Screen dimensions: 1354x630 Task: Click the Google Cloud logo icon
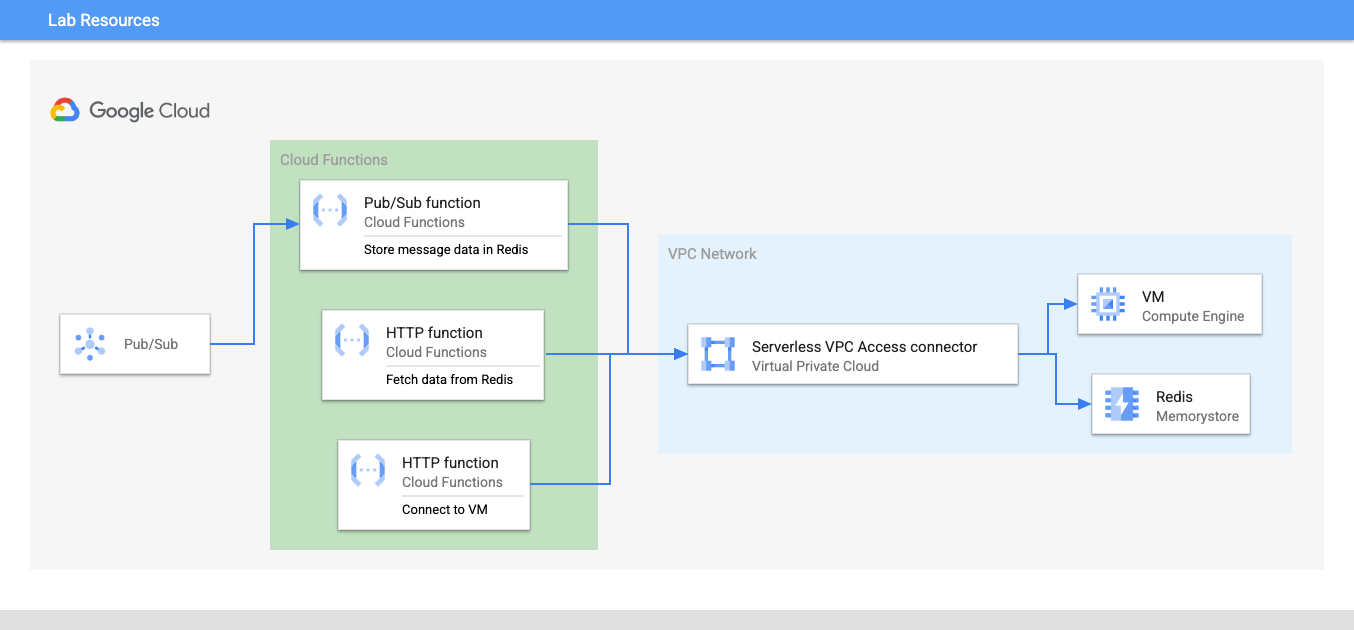point(65,111)
